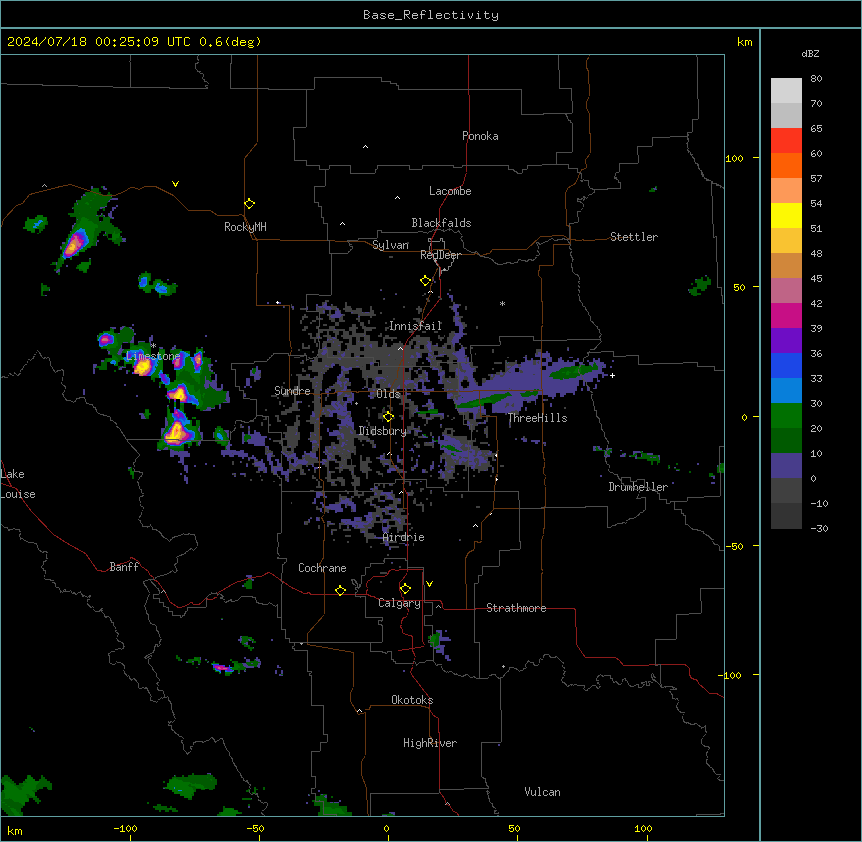The height and width of the screenshot is (842, 862).
Task: Click the Lake Louise label
Action: point(18,484)
